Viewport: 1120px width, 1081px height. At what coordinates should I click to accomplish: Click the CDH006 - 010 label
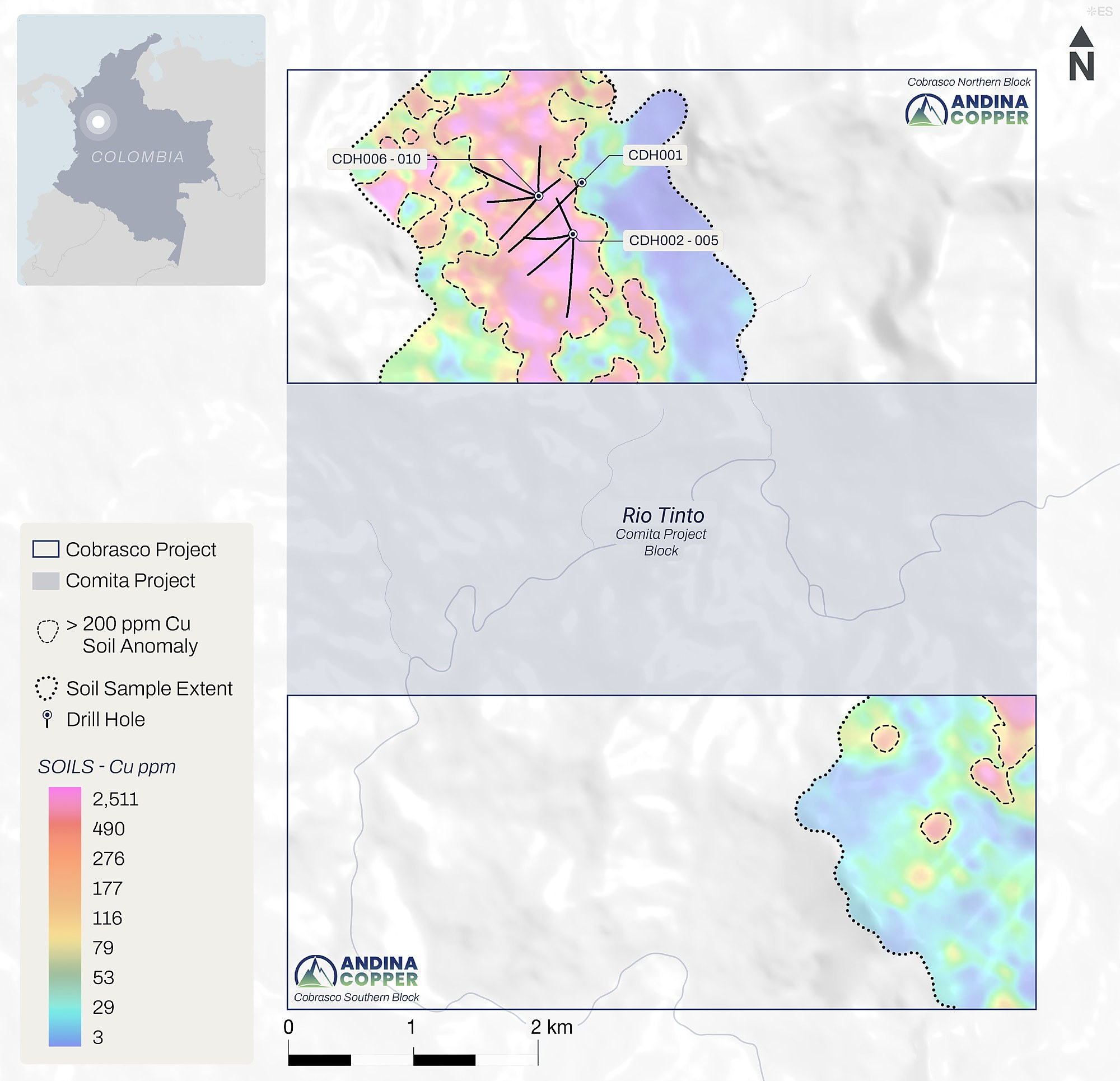(376, 159)
